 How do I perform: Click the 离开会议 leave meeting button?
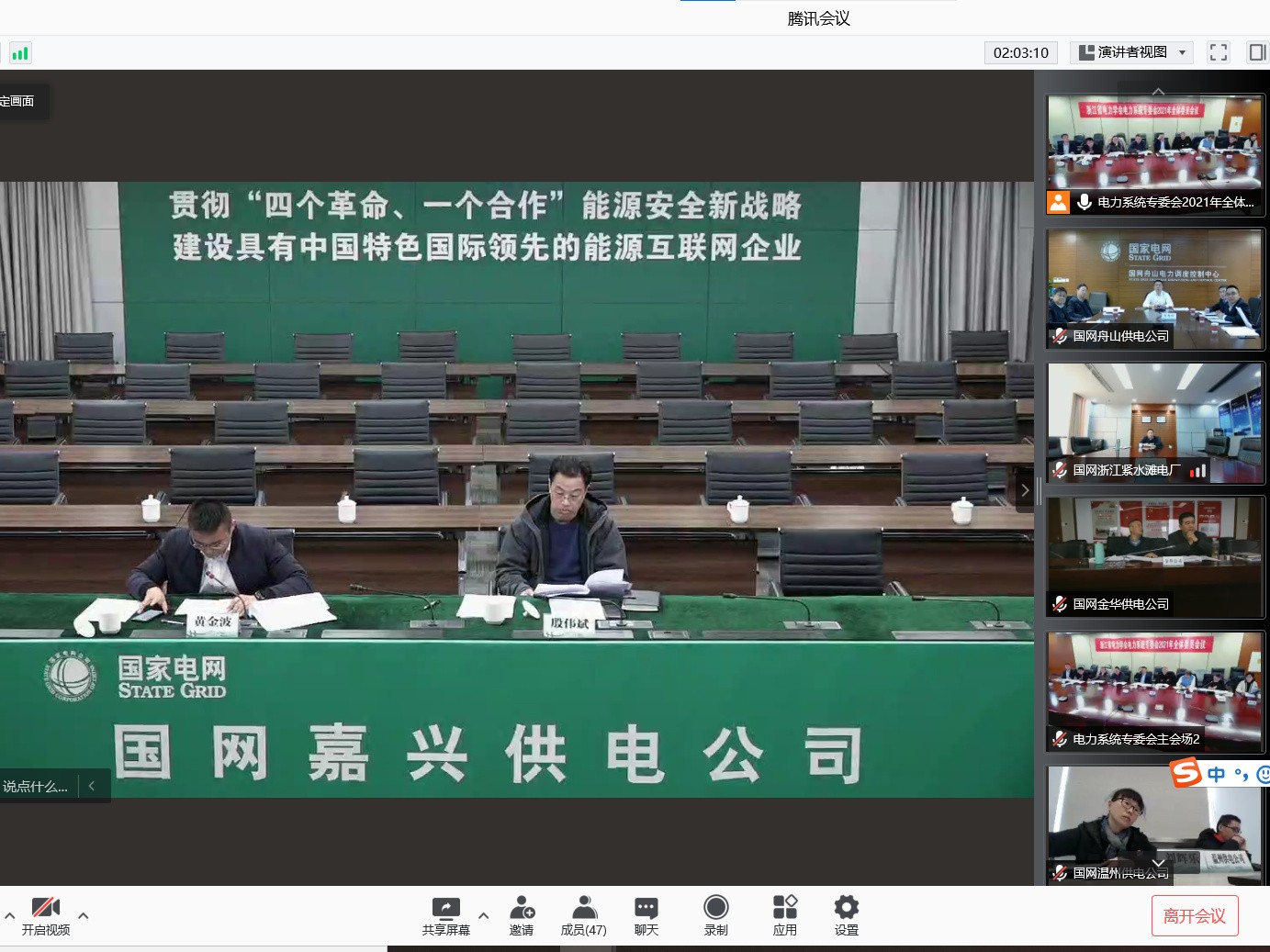(x=1195, y=916)
